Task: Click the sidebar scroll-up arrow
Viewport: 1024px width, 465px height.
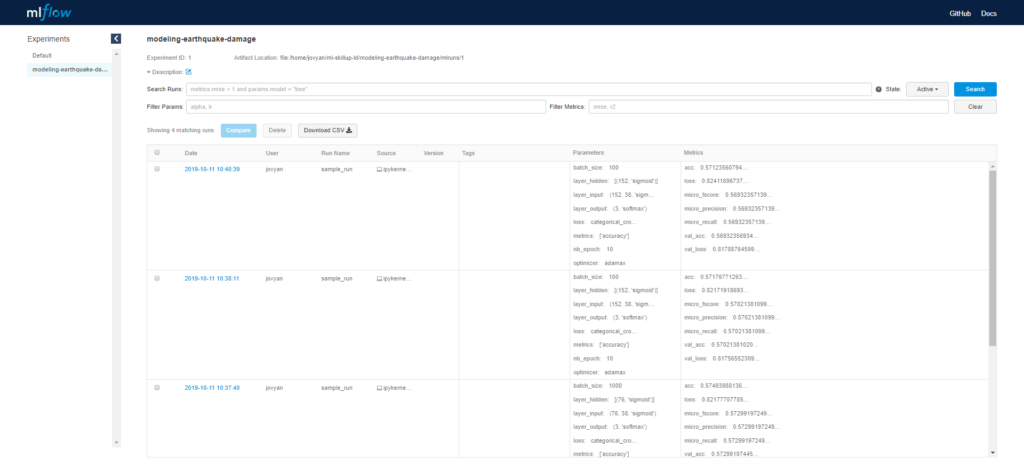Action: coord(116,54)
